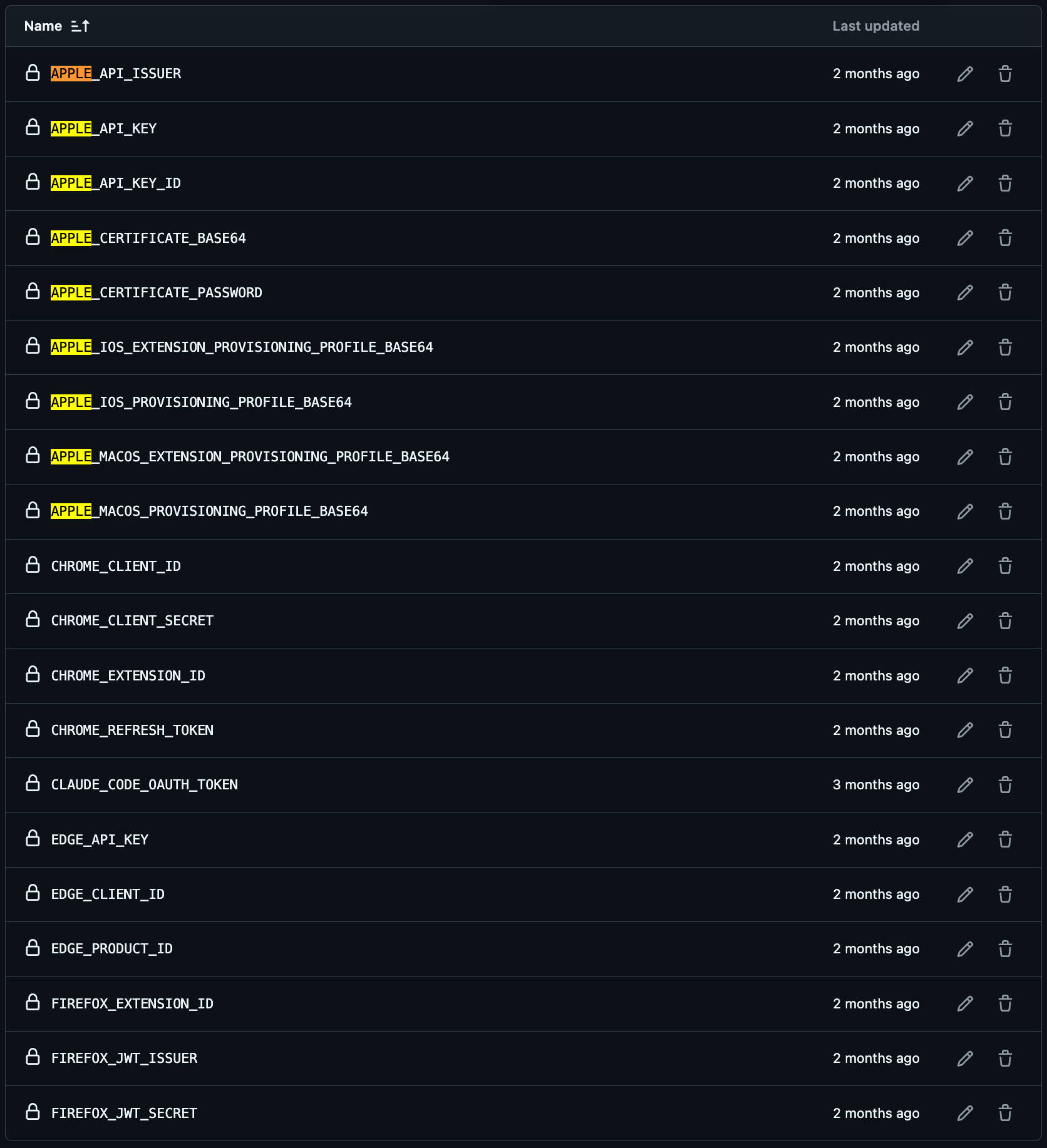Edit the APPLE_CERTIFICATE_BASE64 secret
Screen dimensions: 1047x1148
click(x=965, y=238)
